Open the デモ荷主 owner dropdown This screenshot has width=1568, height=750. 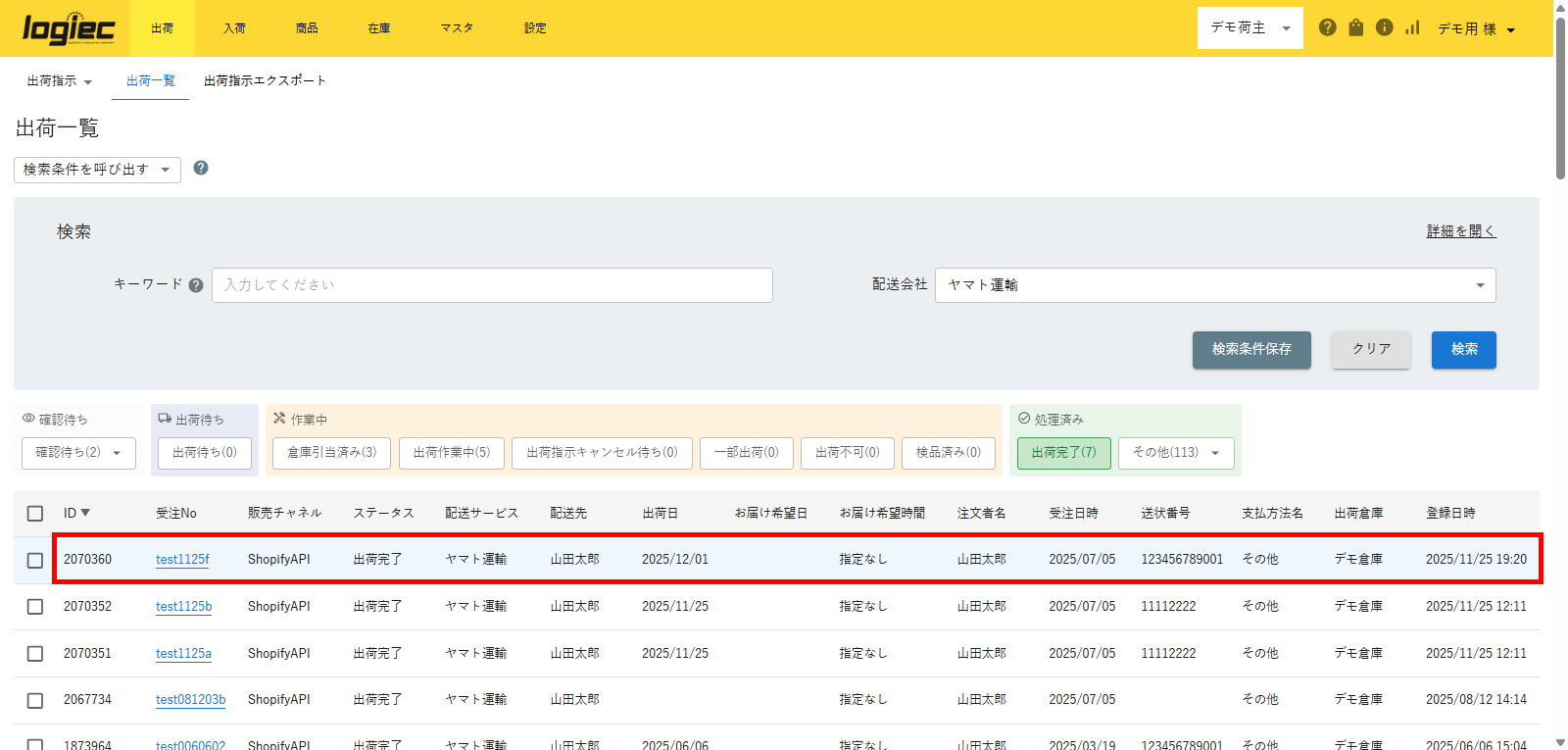click(x=1249, y=27)
